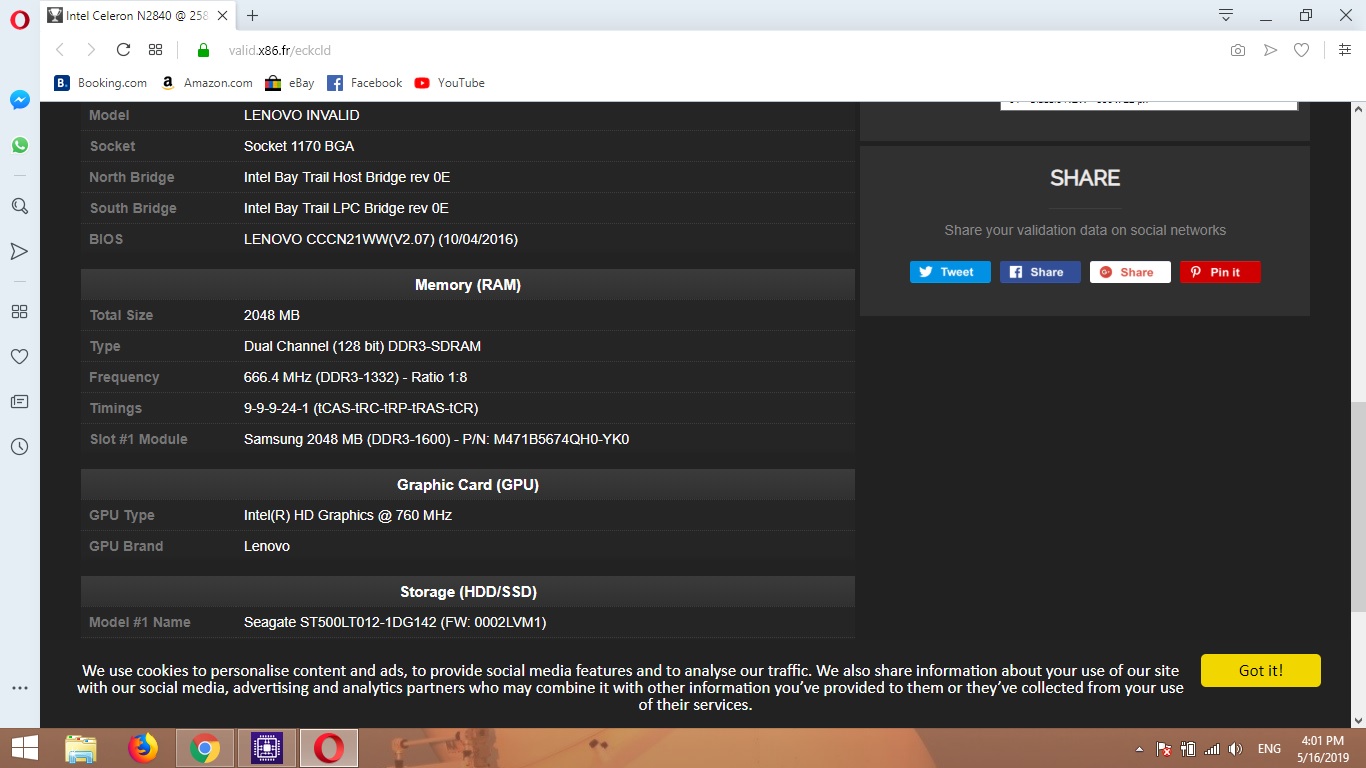Click 'Intel Bay Trail LPC Bridge rev 0E'
The height and width of the screenshot is (768, 1366).
click(x=346, y=208)
